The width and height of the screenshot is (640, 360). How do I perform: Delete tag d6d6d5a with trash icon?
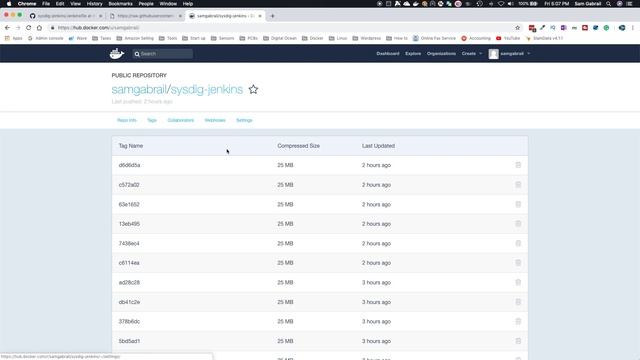(518, 165)
